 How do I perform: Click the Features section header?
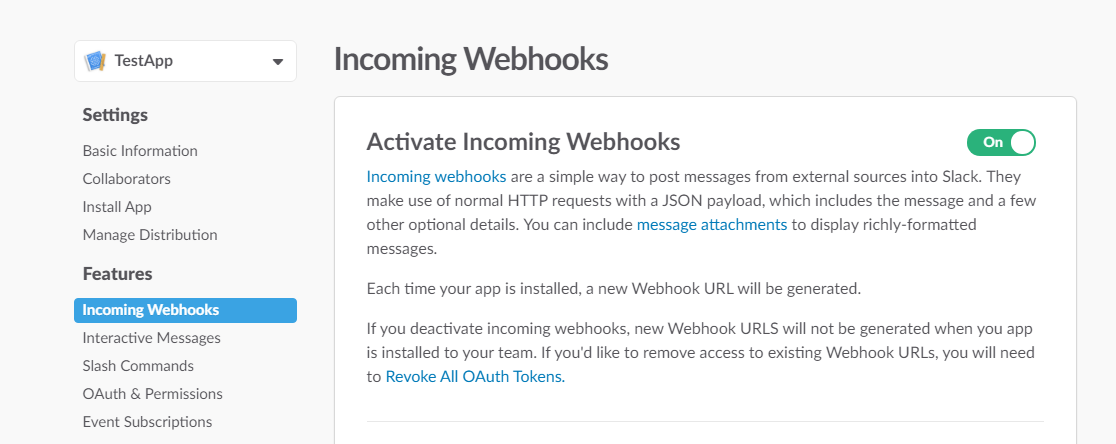click(117, 273)
